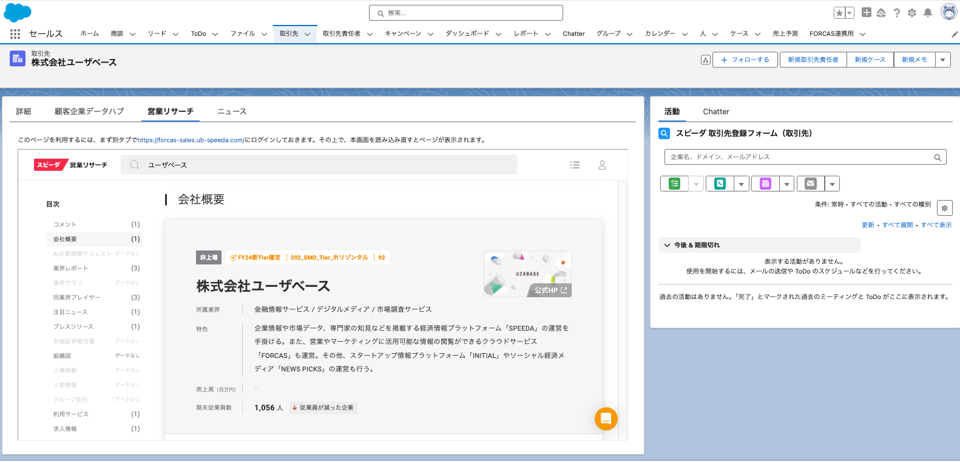Expand the FORCAS連携用 tab dropdown chevron
This screenshot has height=462, width=960.
(862, 34)
